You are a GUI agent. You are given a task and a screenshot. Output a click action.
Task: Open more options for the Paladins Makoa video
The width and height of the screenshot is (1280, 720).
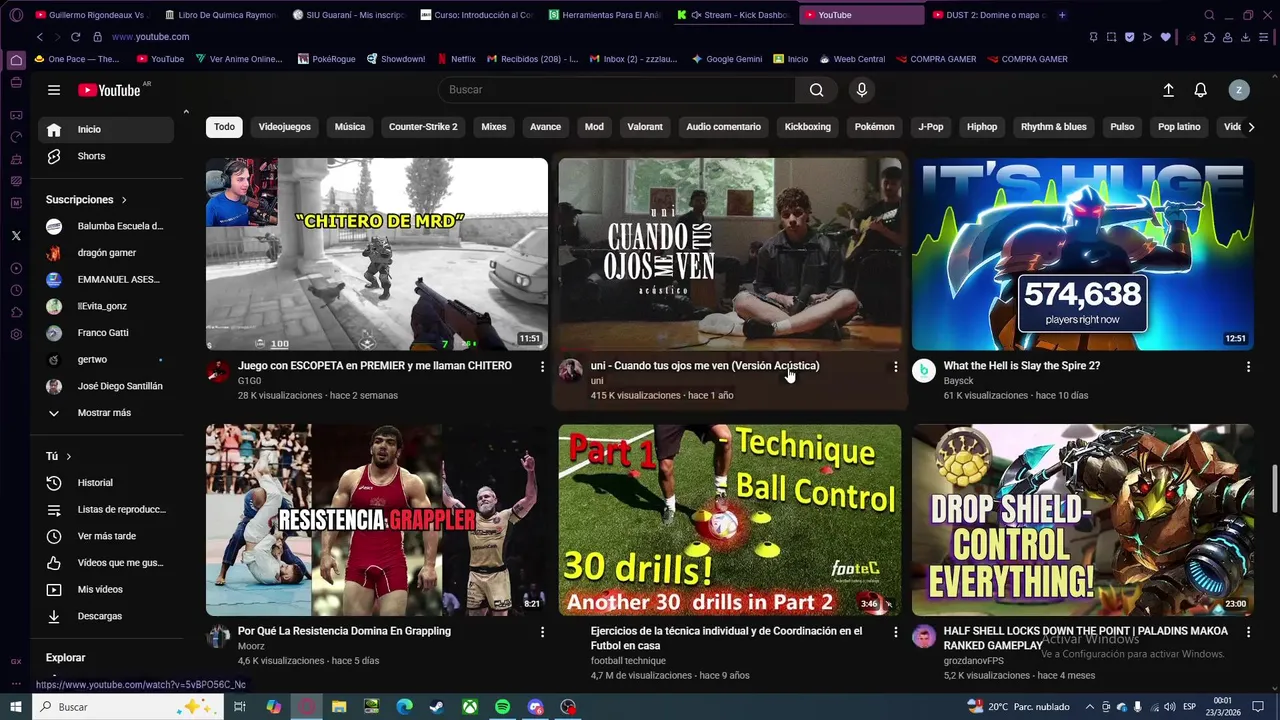coord(1248,632)
